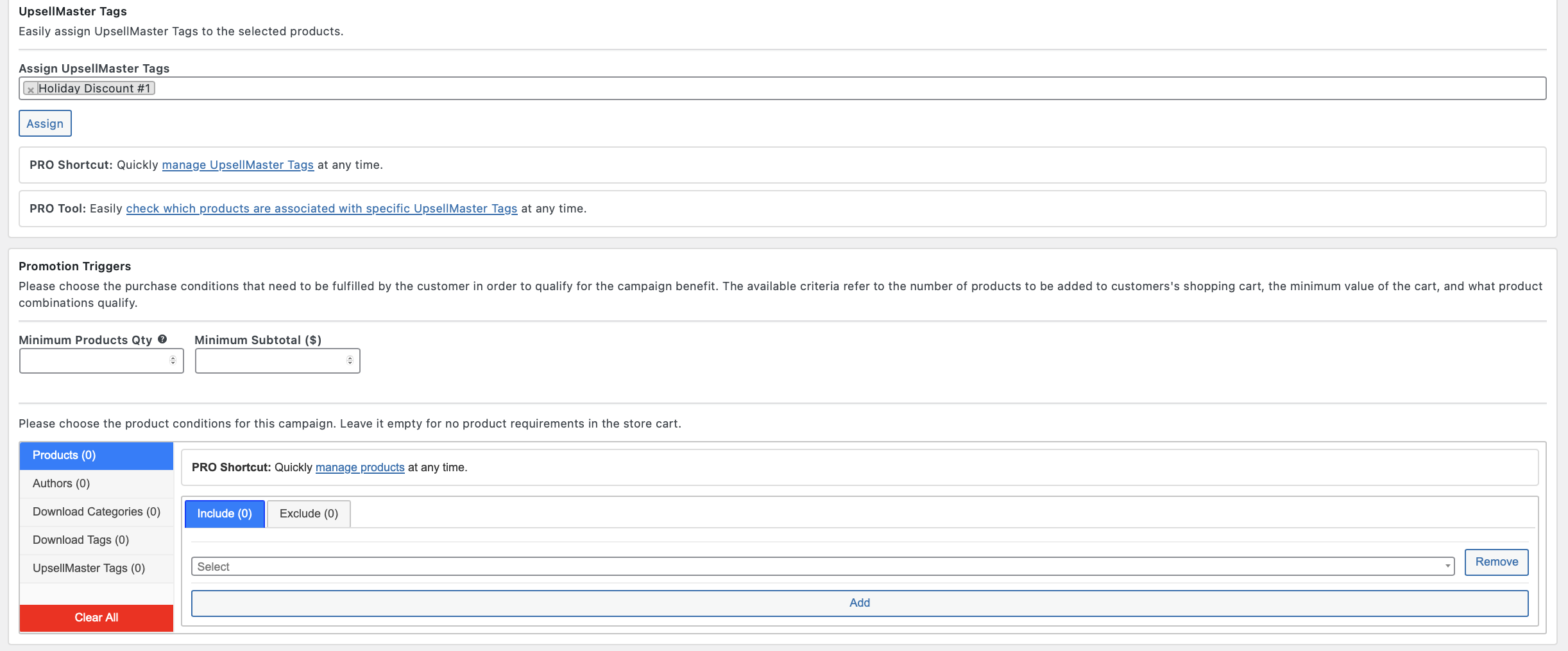Select the Include (0) tab
Viewport: 1568px width, 651px height.
tap(225, 514)
